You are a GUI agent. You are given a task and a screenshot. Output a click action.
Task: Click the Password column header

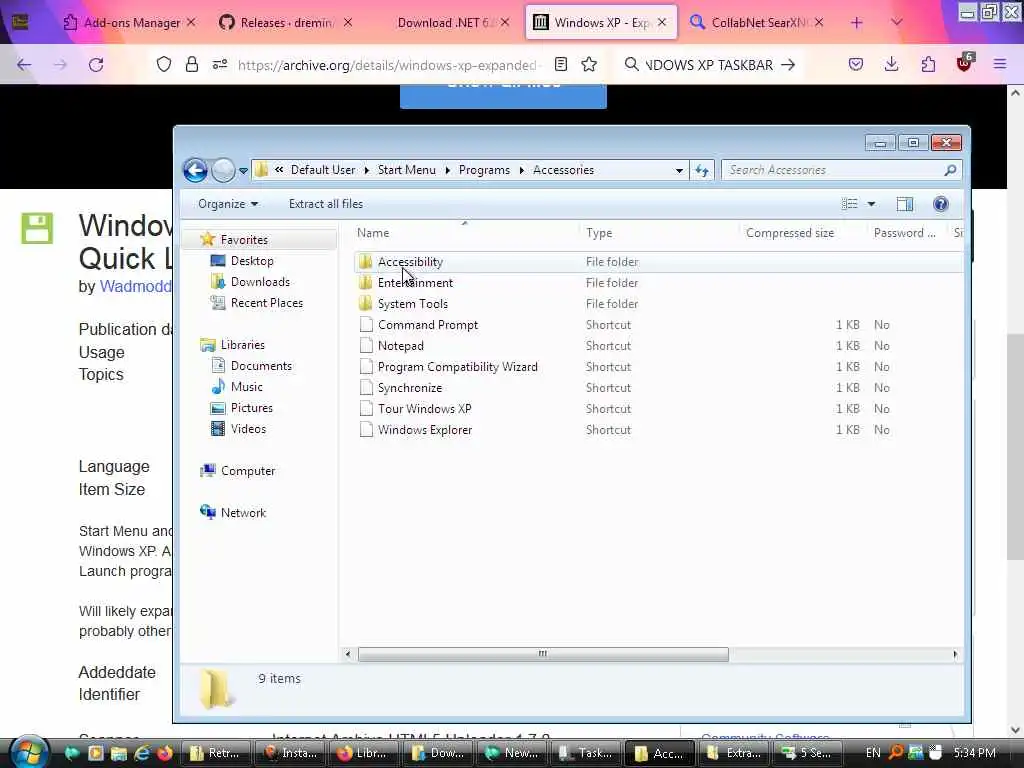904,232
